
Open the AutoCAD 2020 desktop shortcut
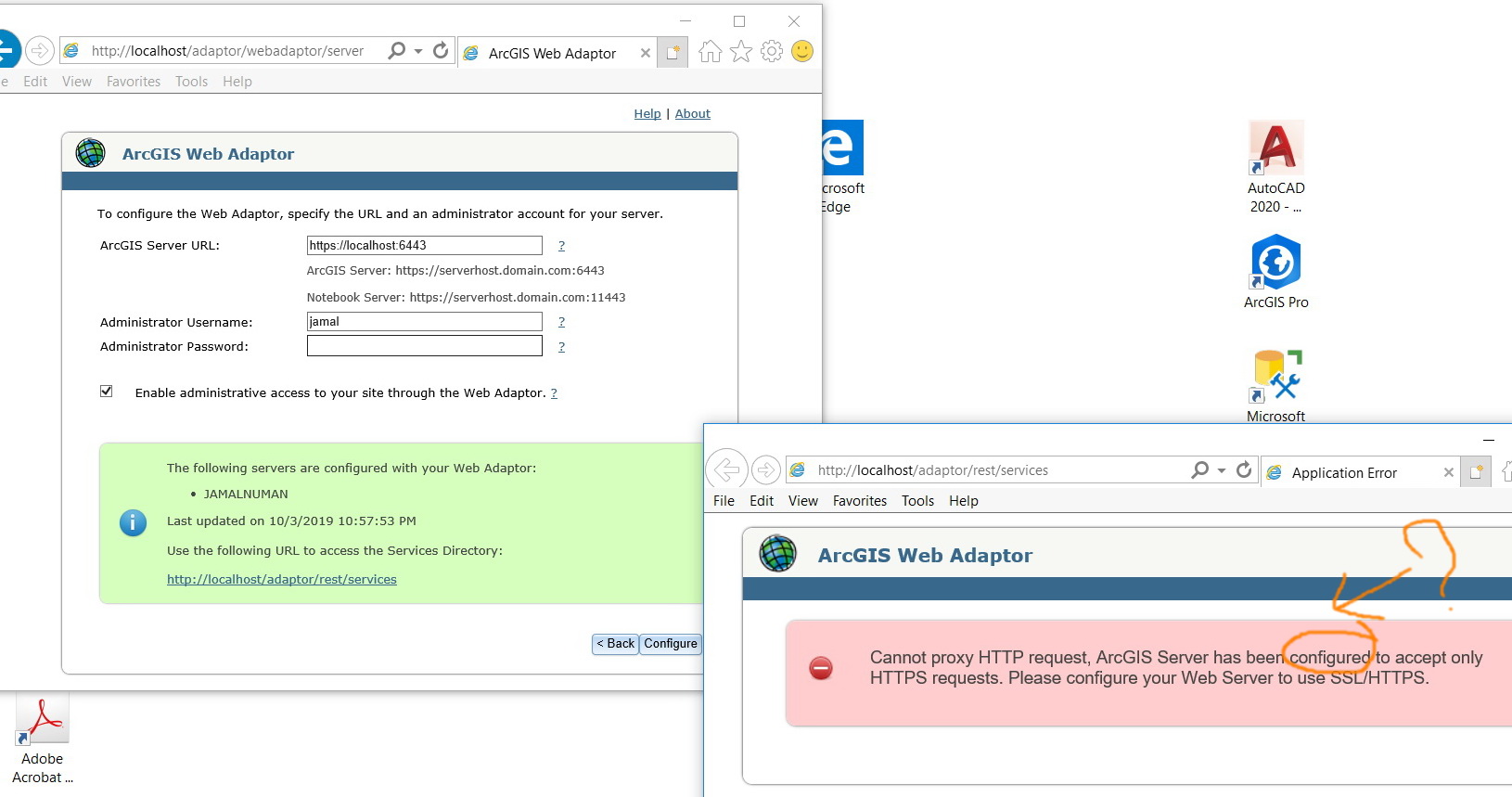click(x=1276, y=167)
